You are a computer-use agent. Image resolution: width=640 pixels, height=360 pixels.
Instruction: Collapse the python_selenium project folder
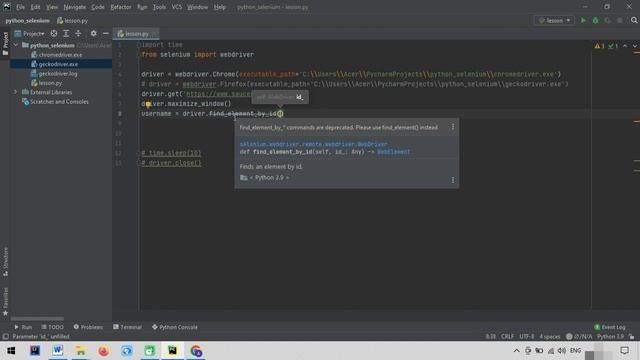click(x=16, y=45)
